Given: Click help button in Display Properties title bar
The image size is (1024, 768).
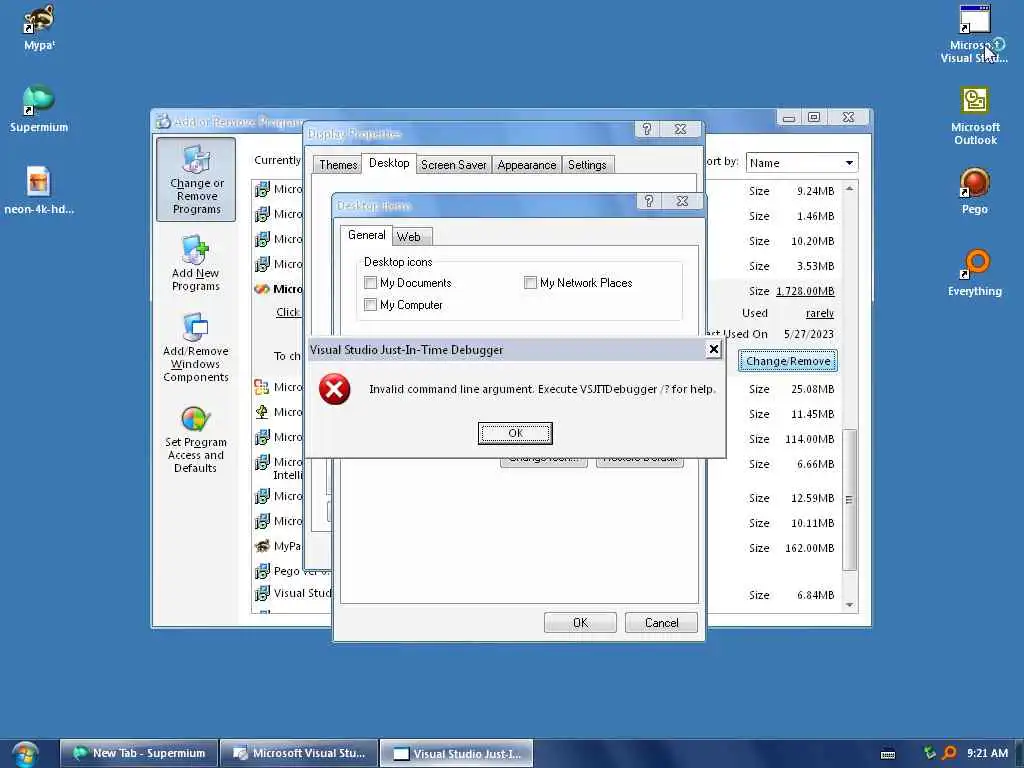Looking at the screenshot, I should click(647, 129).
